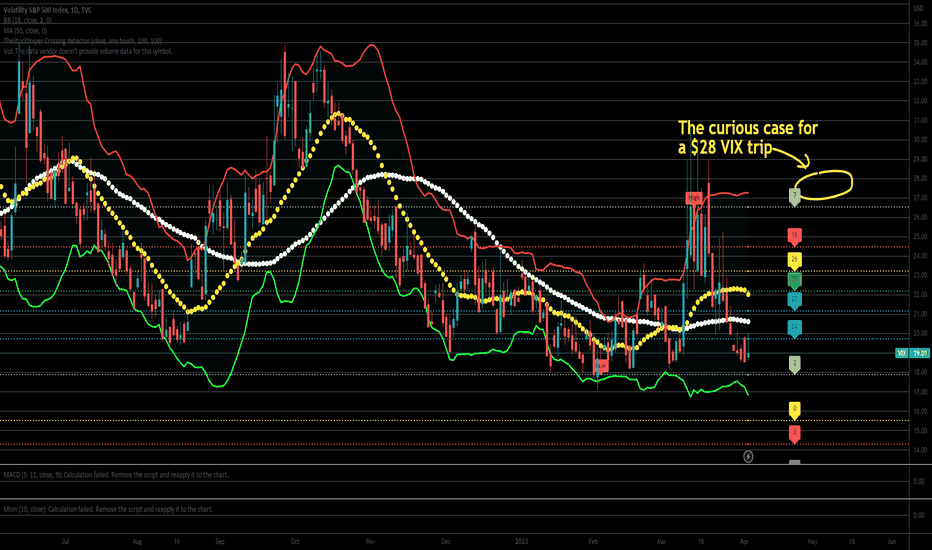Click the red Low marker on the chart

pyautogui.click(x=601, y=366)
